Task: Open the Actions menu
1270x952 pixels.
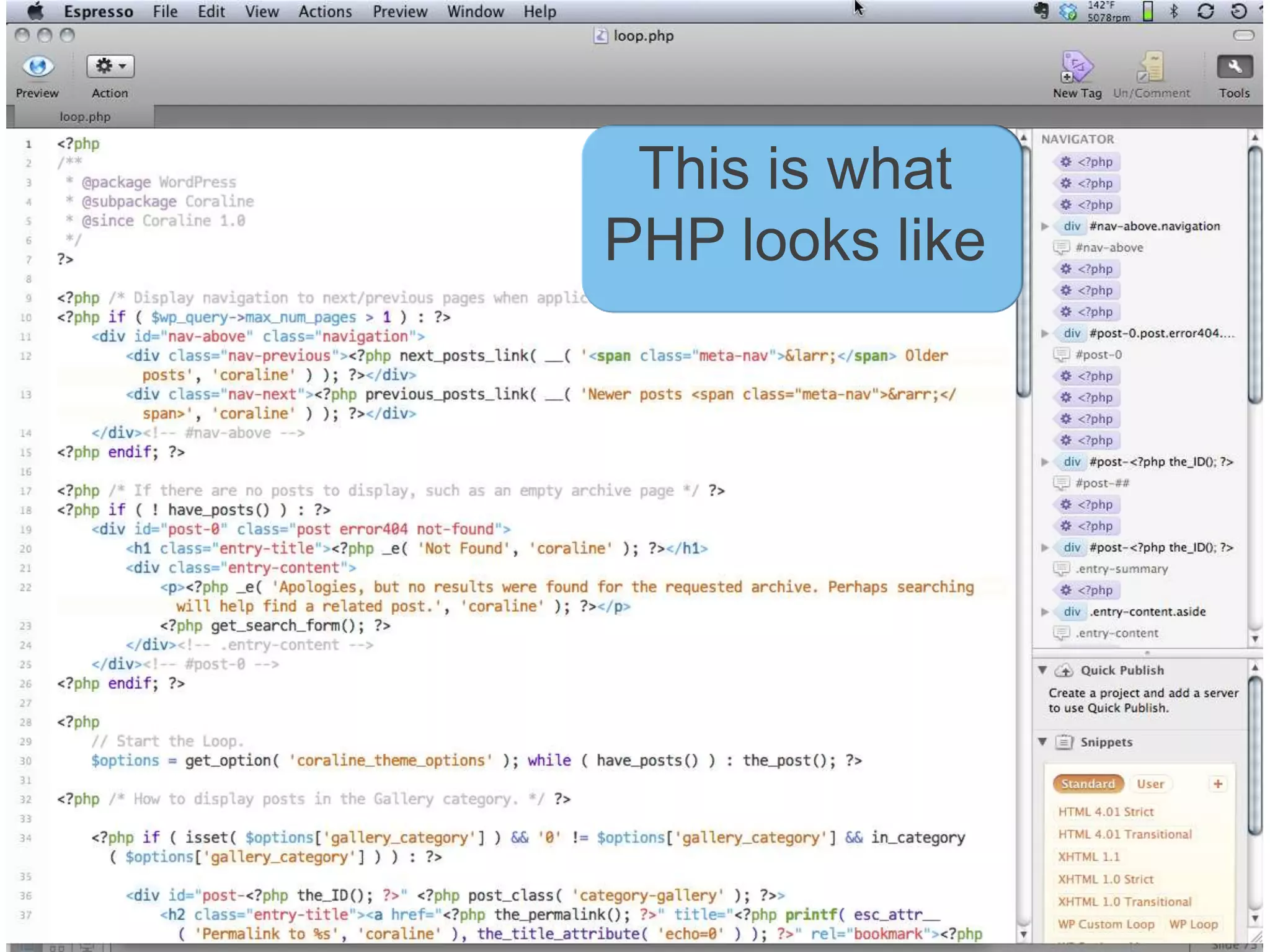Action: 325,11
